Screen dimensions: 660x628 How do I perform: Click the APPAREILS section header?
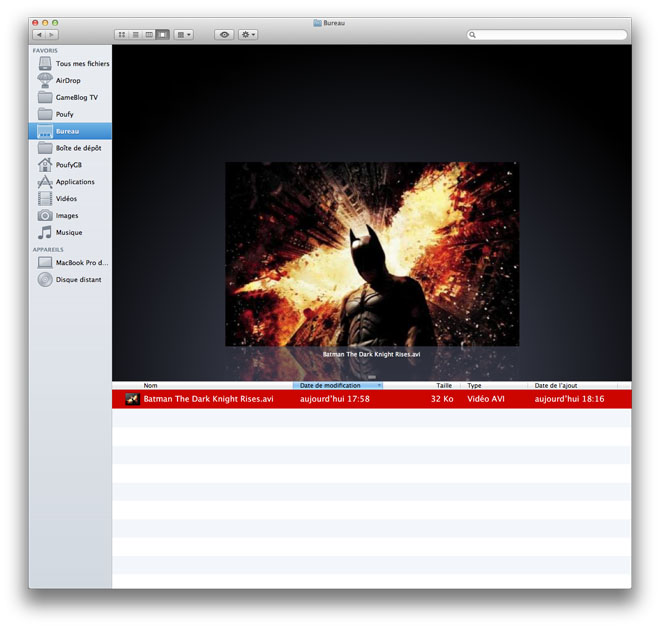tap(48, 250)
